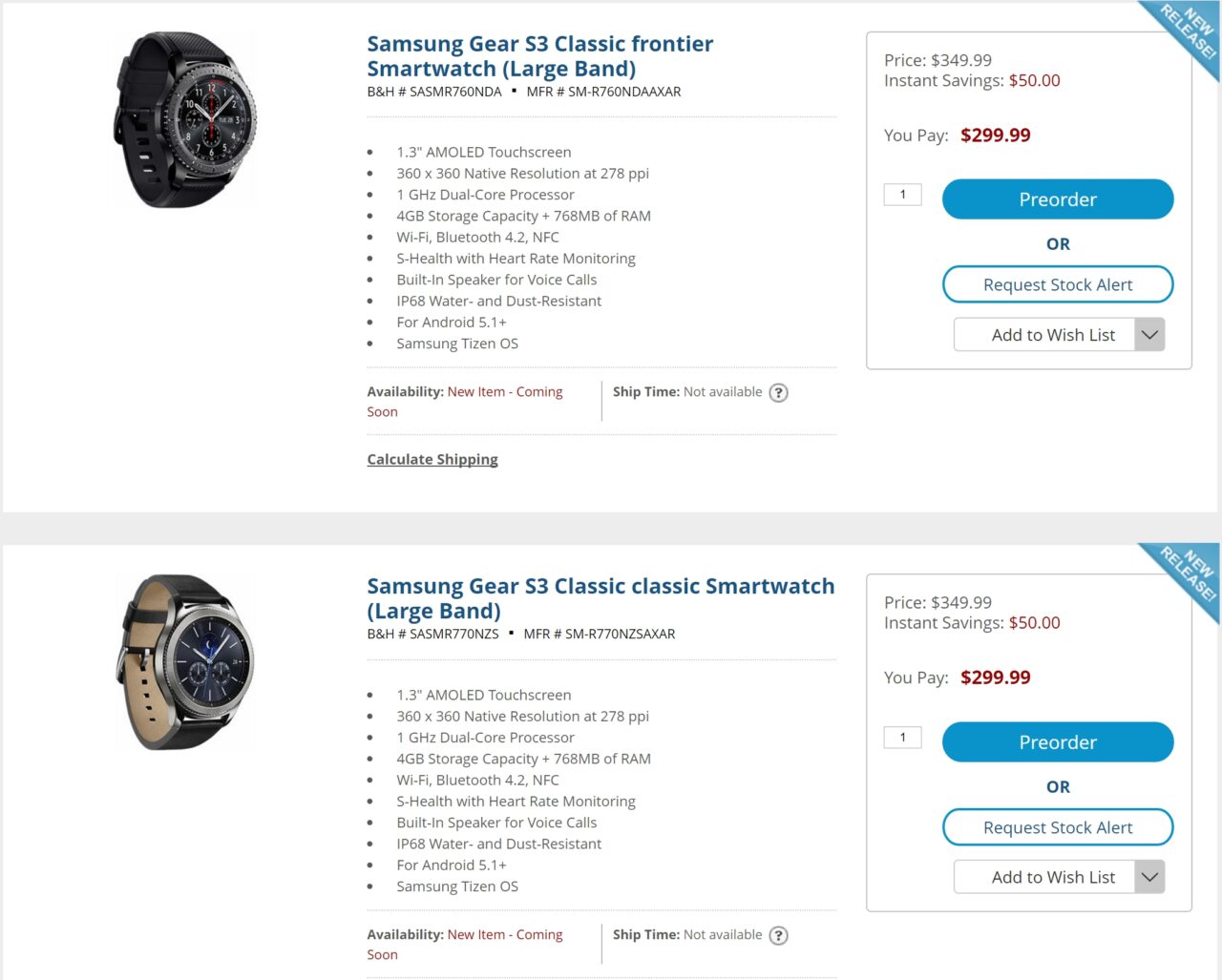Add frontier smartwatch to Wish List
1222x980 pixels.
tap(1044, 335)
